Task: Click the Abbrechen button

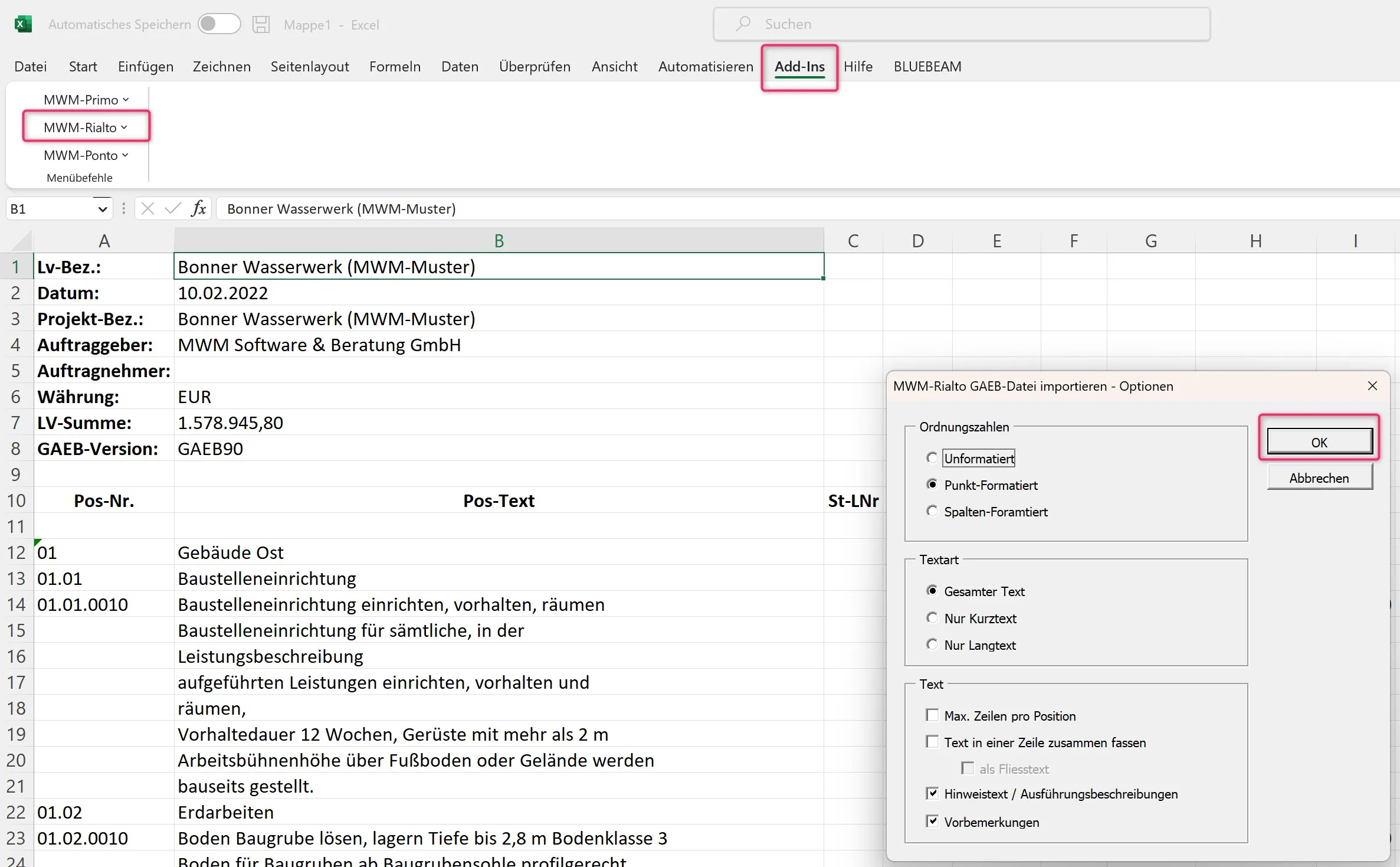Action: tap(1319, 477)
